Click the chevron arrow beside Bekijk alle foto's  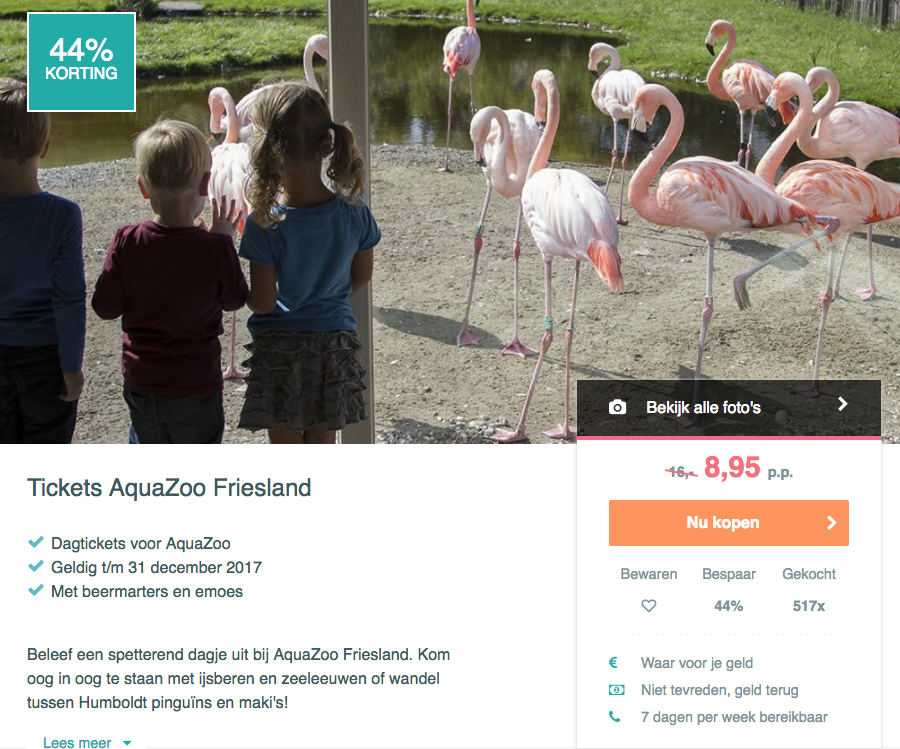tap(842, 404)
